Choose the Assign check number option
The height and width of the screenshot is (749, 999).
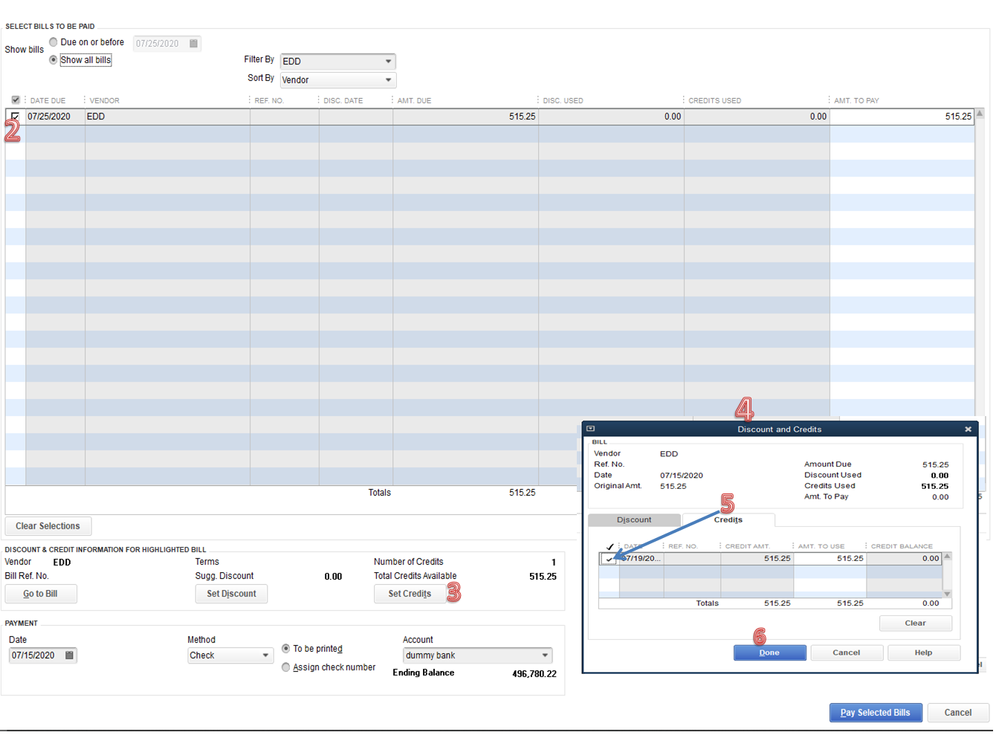[286, 667]
